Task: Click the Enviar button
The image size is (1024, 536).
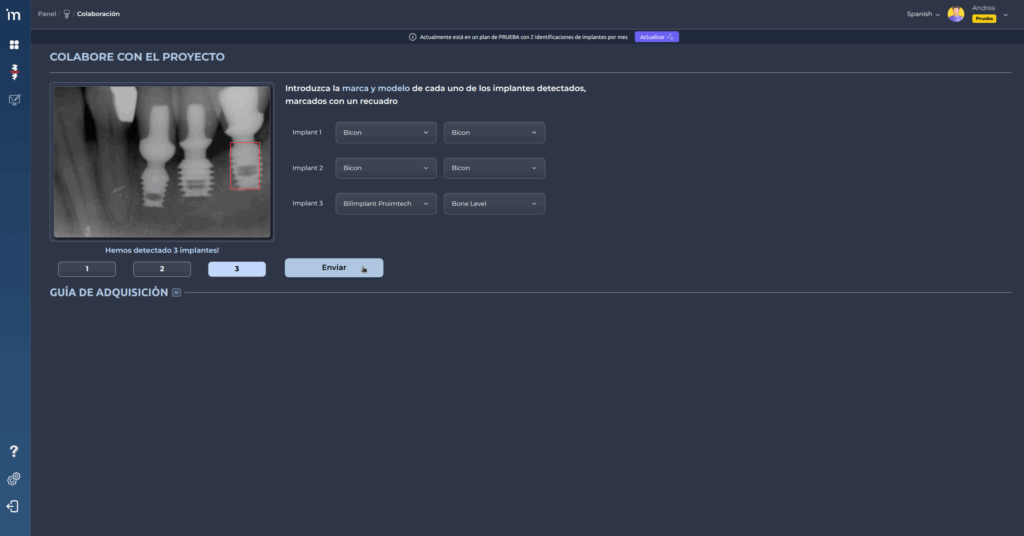Action: 334,268
